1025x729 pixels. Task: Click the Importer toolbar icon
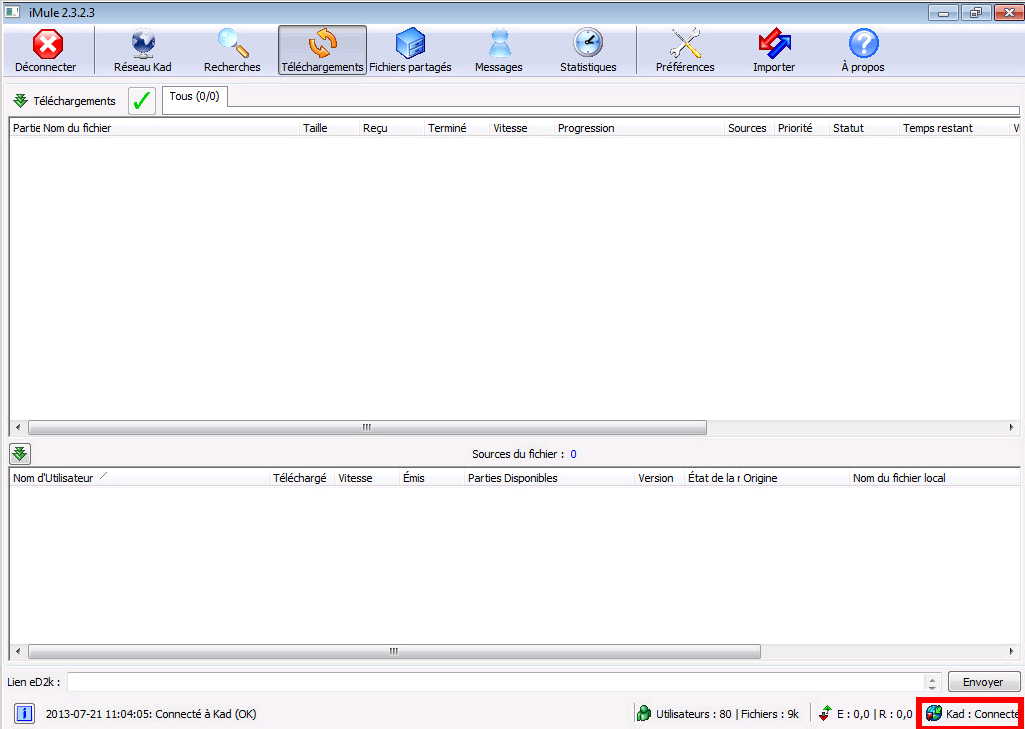coord(774,50)
